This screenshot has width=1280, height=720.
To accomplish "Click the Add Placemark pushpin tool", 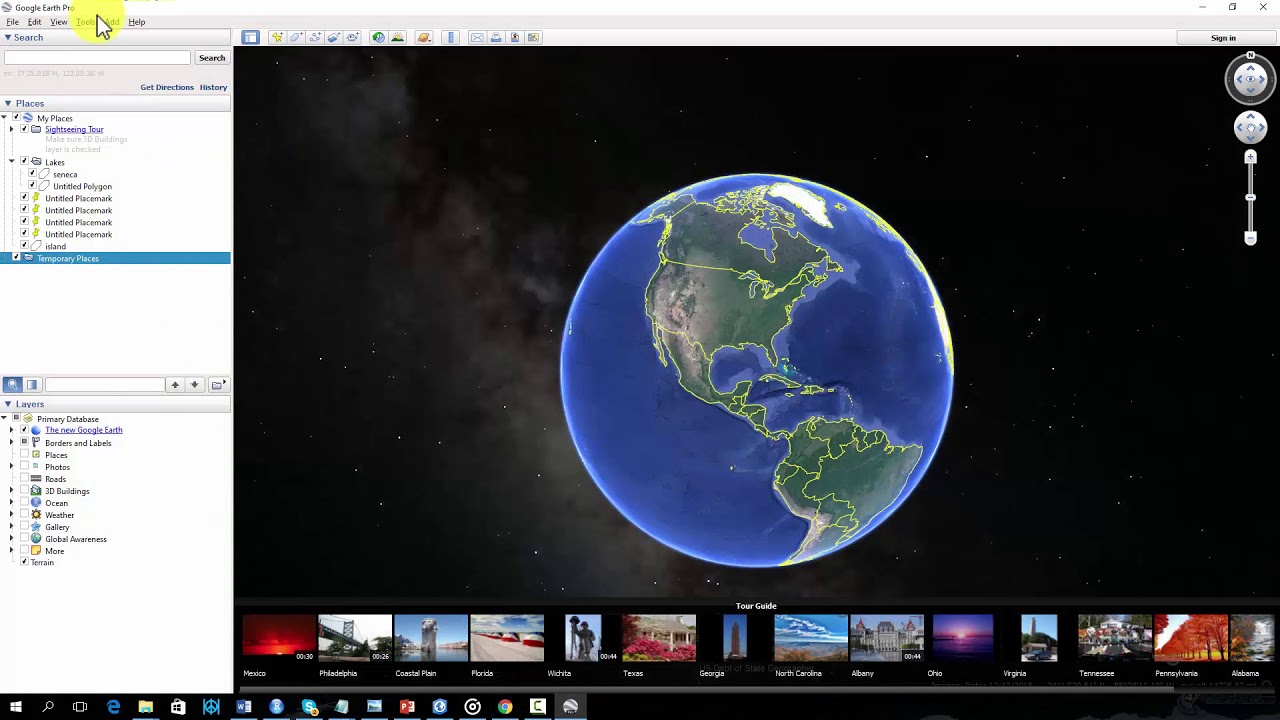I will click(x=277, y=38).
